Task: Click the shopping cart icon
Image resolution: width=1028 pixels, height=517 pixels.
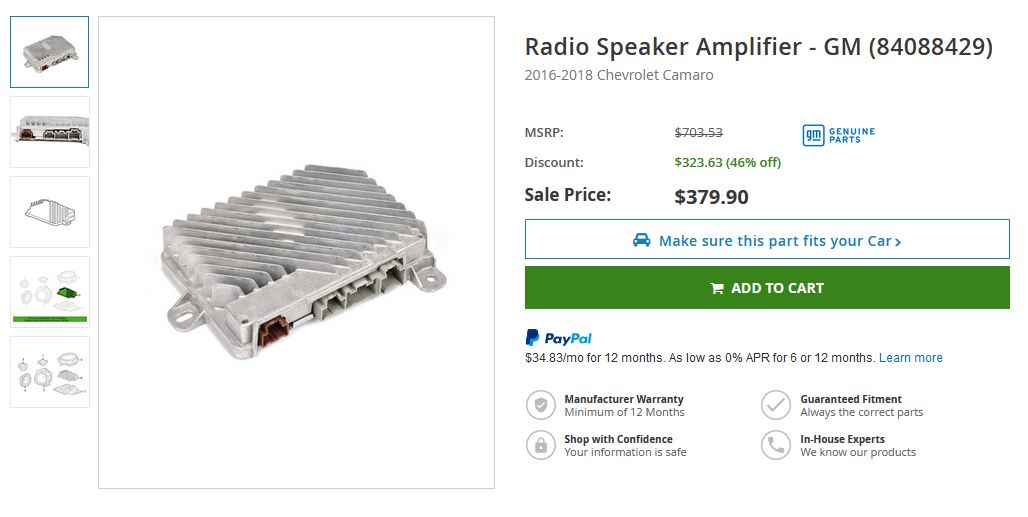Action: [x=717, y=288]
